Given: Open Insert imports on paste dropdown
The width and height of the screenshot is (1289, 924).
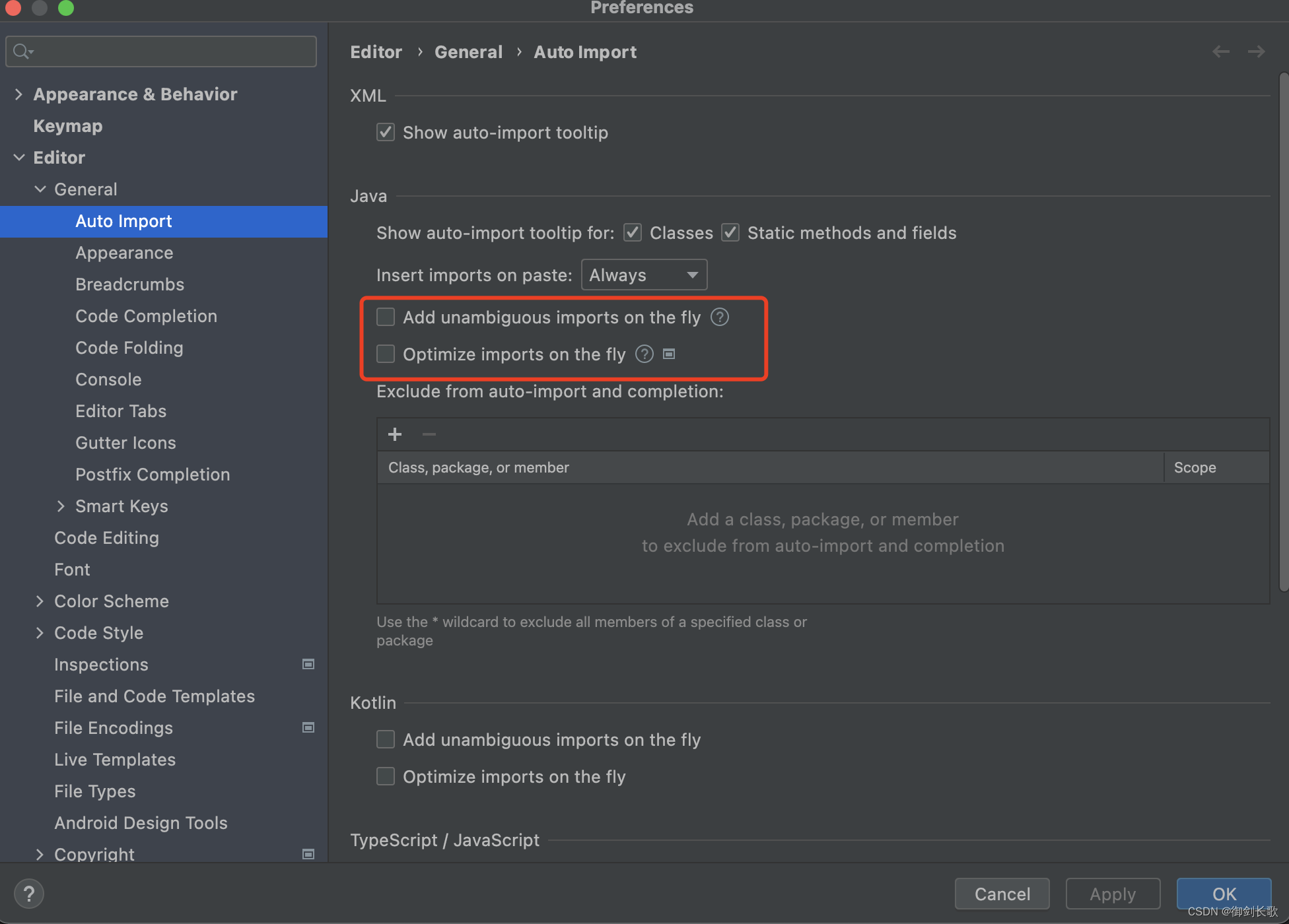Looking at the screenshot, I should tap(644, 275).
